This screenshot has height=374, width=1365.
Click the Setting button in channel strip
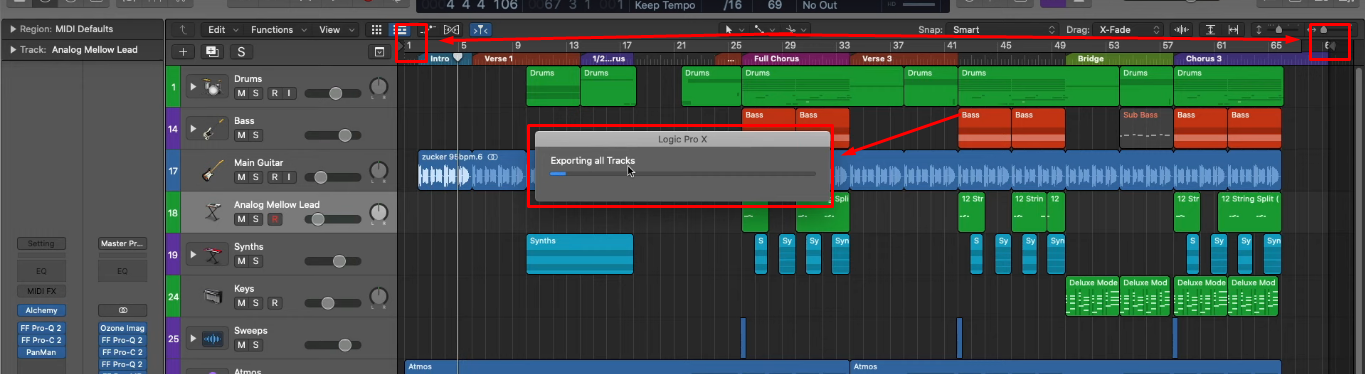click(42, 243)
